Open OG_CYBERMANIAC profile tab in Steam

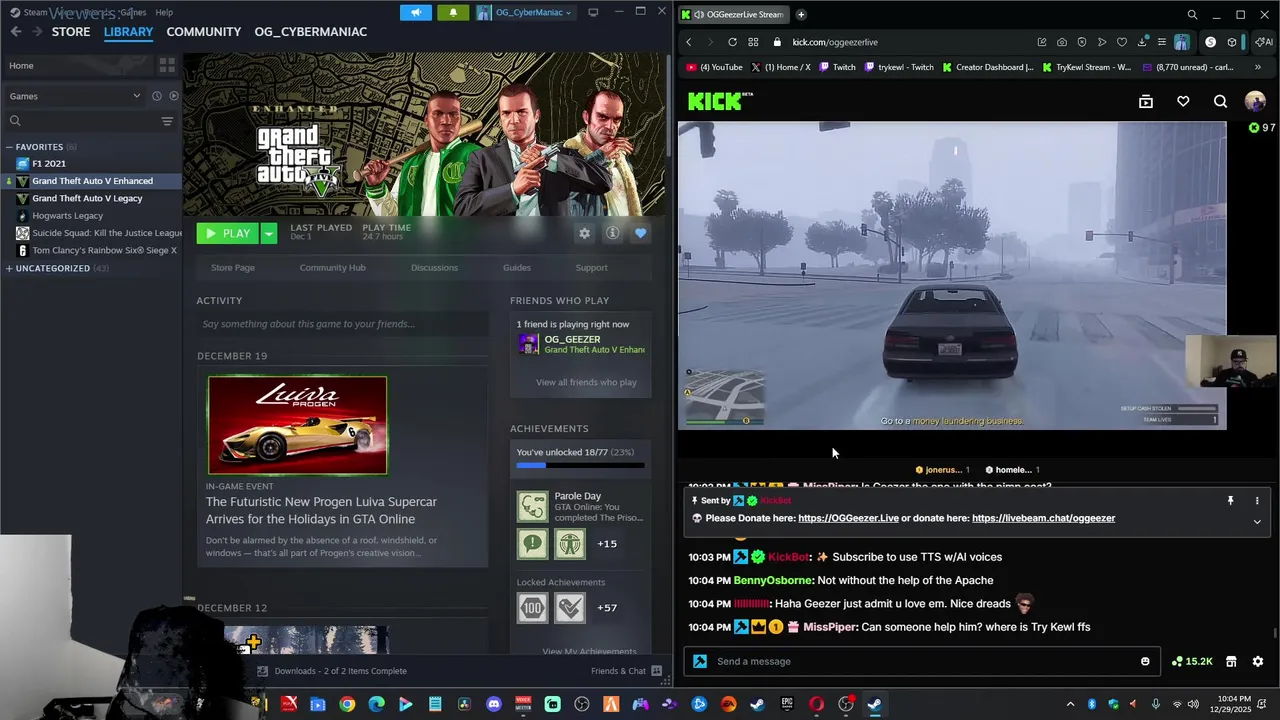point(310,31)
